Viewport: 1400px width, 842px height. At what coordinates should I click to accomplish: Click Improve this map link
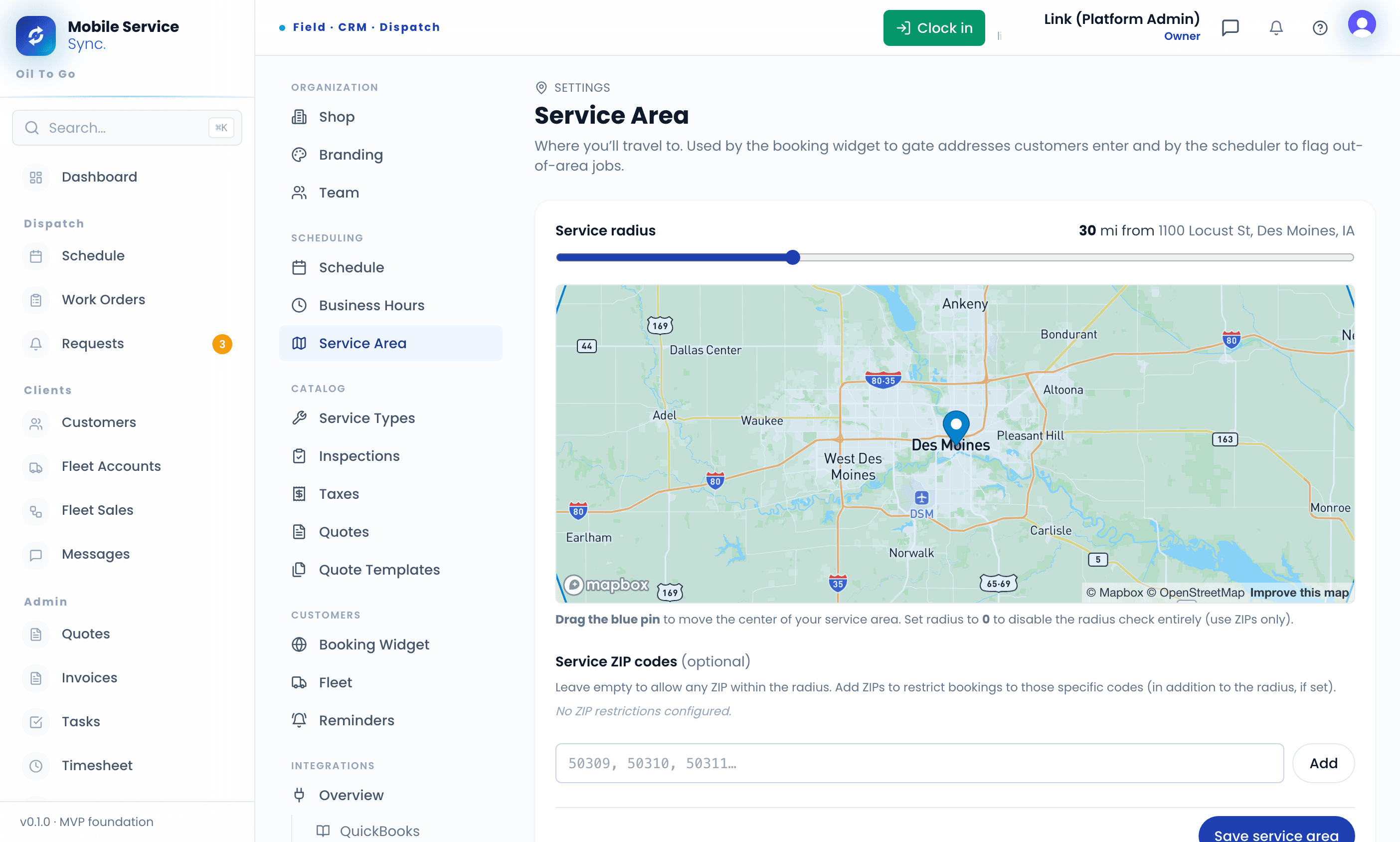click(1299, 593)
